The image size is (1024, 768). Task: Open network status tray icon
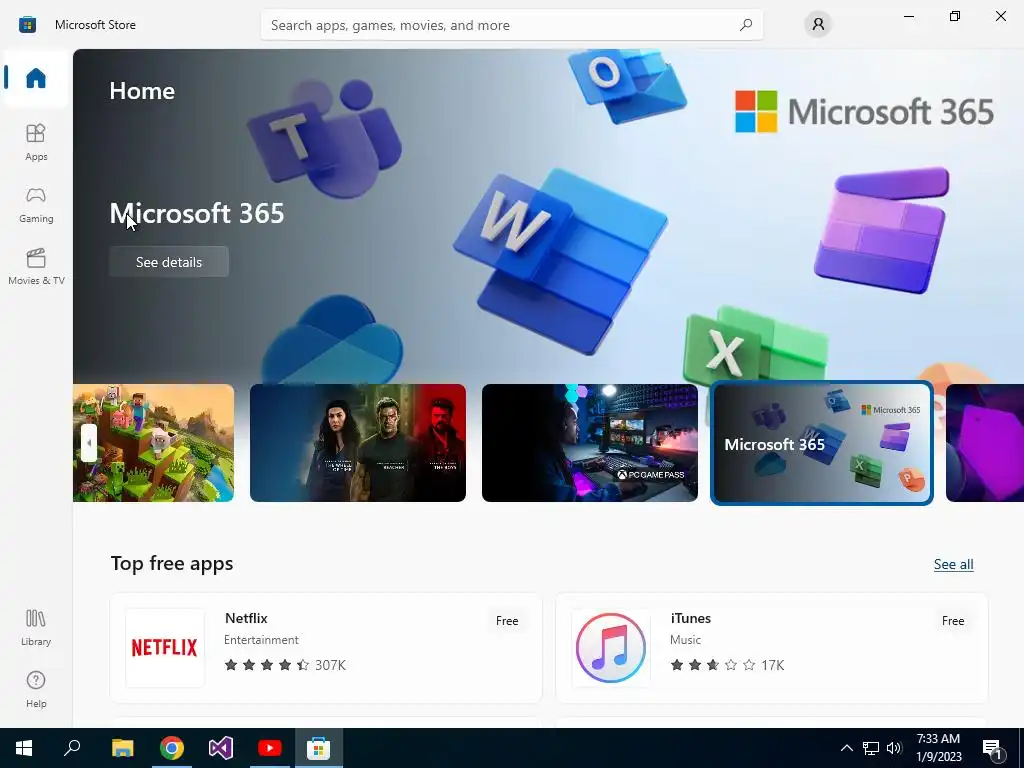click(x=871, y=748)
